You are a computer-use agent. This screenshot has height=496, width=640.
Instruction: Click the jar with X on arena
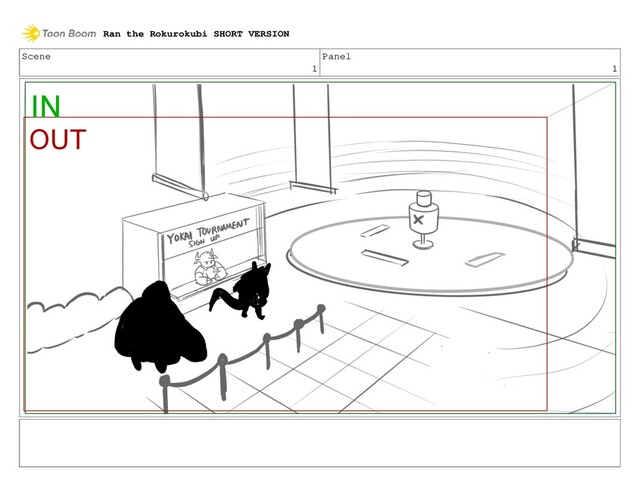pos(423,219)
